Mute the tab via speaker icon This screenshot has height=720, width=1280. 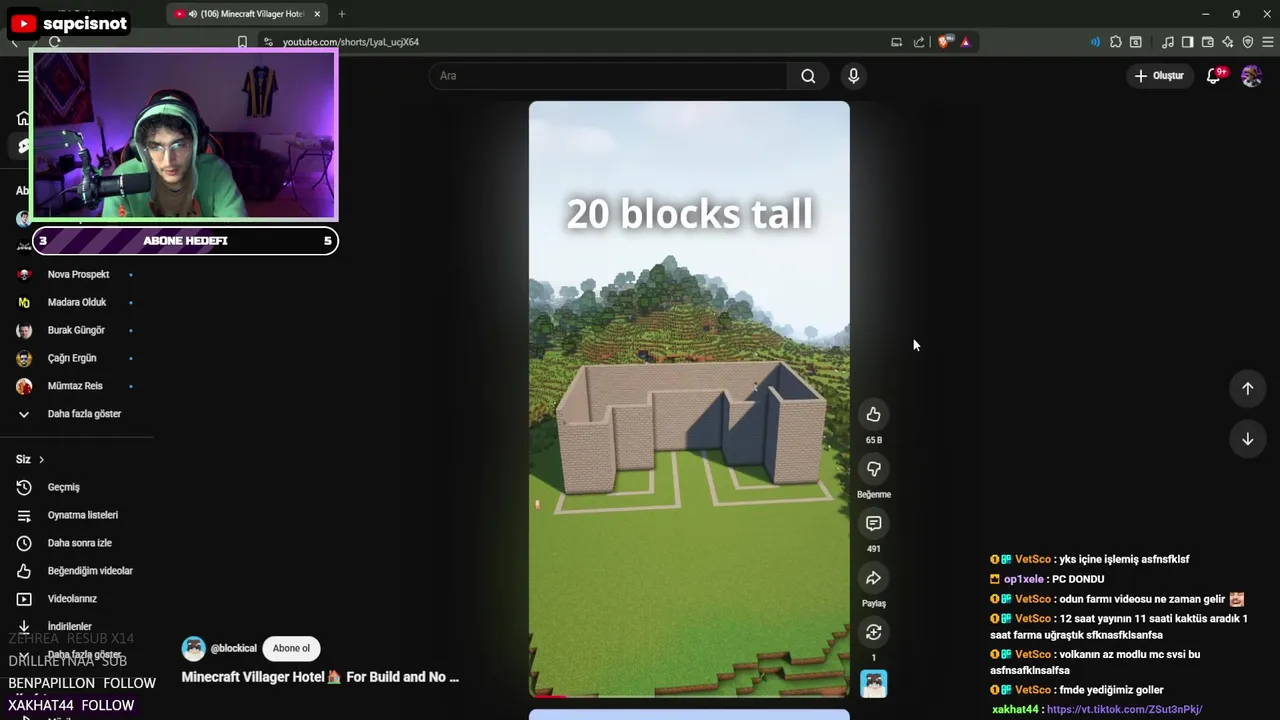(x=192, y=14)
